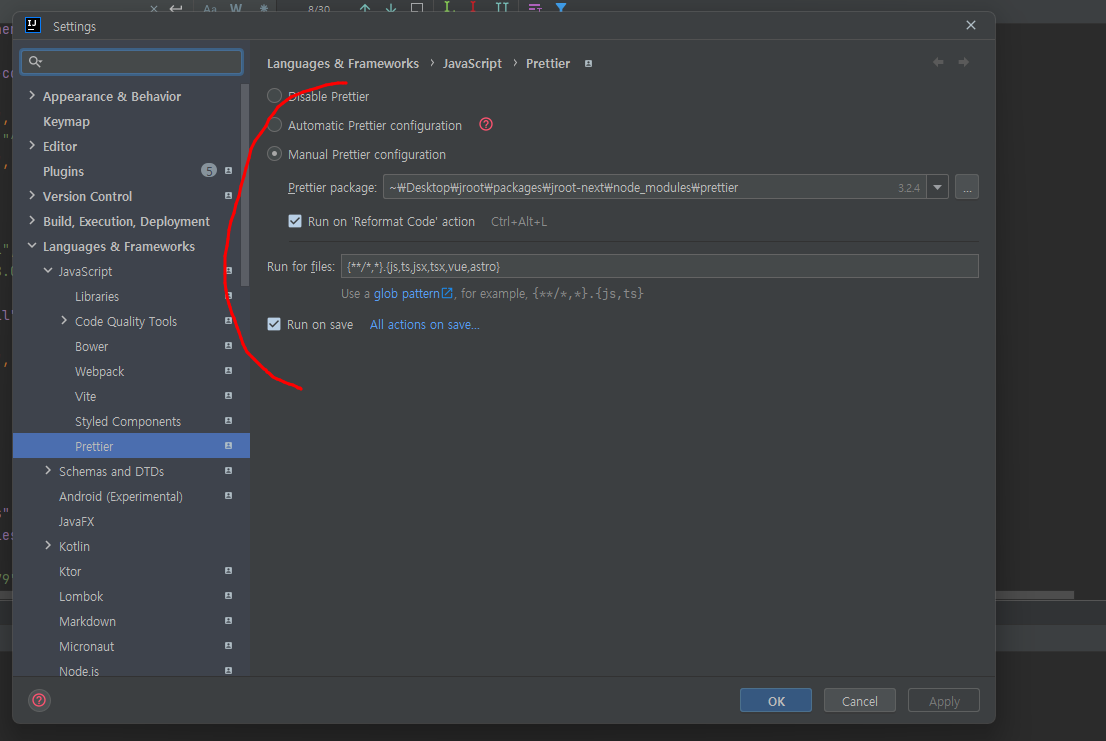1106x741 pixels.
Task: Click the project icon beside the Markdown row
Action: (x=229, y=621)
